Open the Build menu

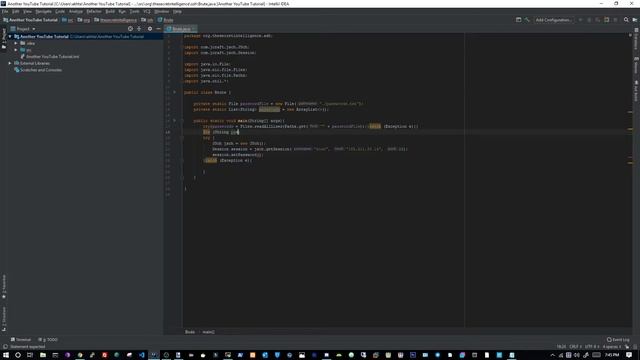[x=110, y=11]
